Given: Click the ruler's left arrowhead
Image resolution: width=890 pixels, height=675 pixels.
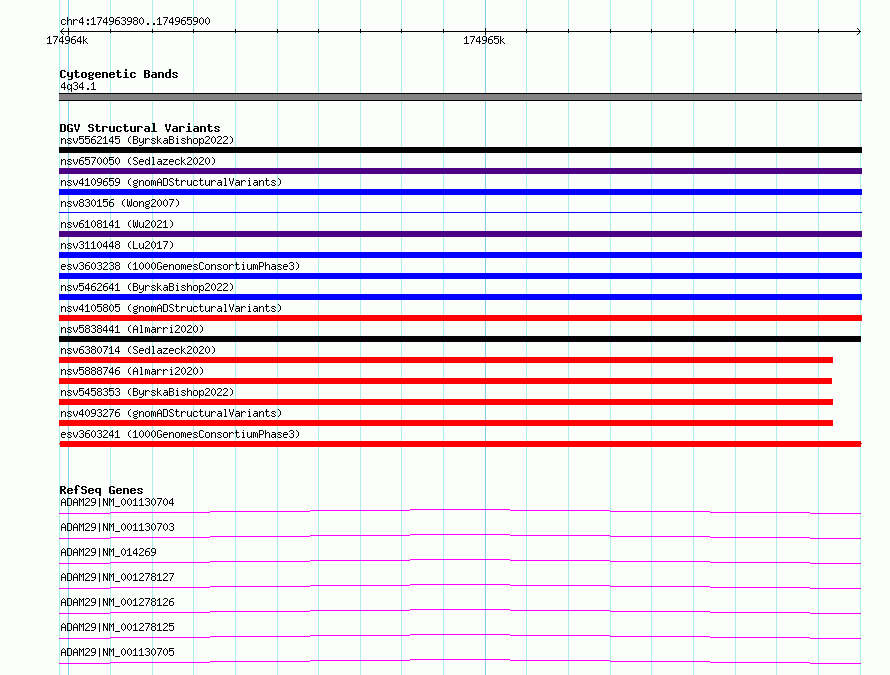Looking at the screenshot, I should pos(62,31).
